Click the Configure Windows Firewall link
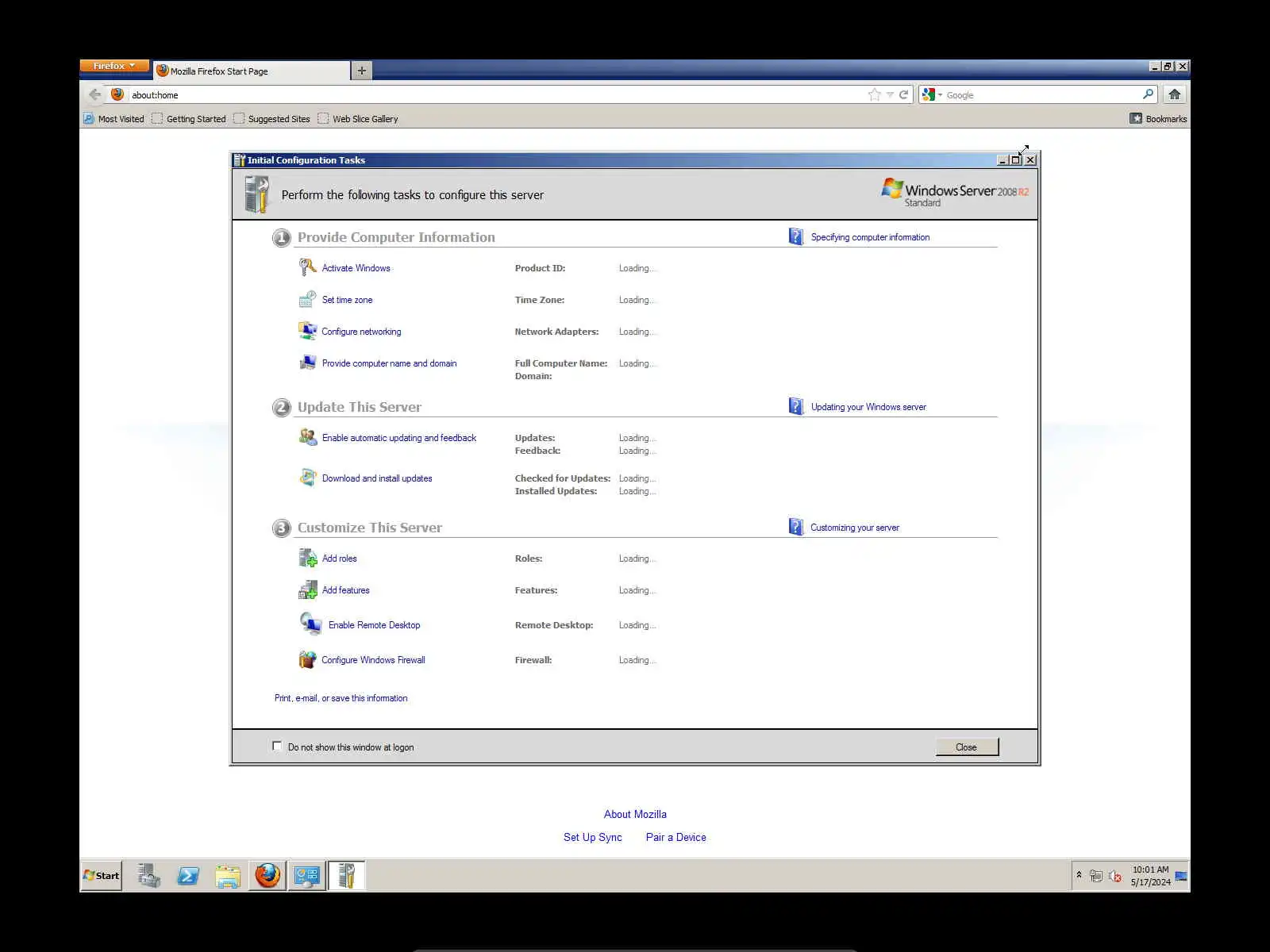The height and width of the screenshot is (952, 1270). [373, 660]
